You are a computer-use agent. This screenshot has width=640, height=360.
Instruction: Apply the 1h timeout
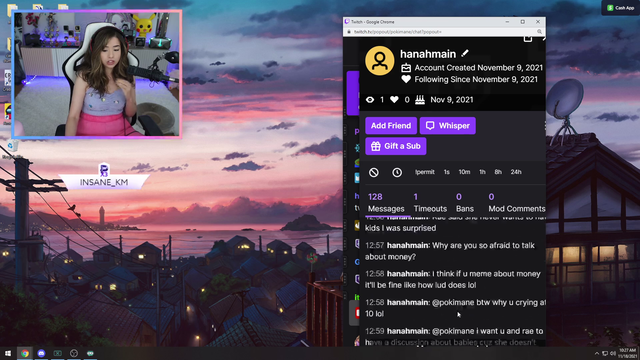pos(482,172)
